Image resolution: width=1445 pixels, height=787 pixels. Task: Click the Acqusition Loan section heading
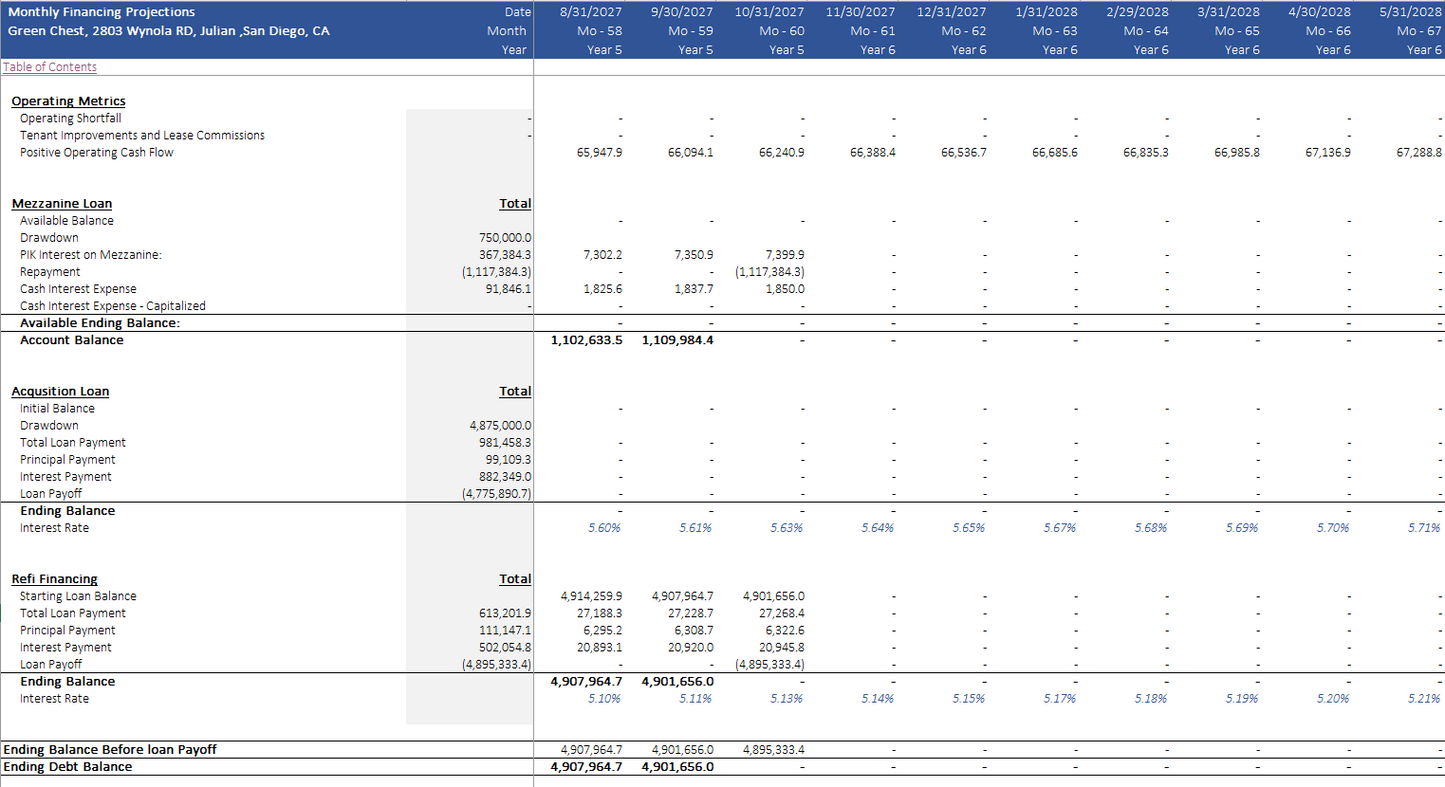point(60,392)
